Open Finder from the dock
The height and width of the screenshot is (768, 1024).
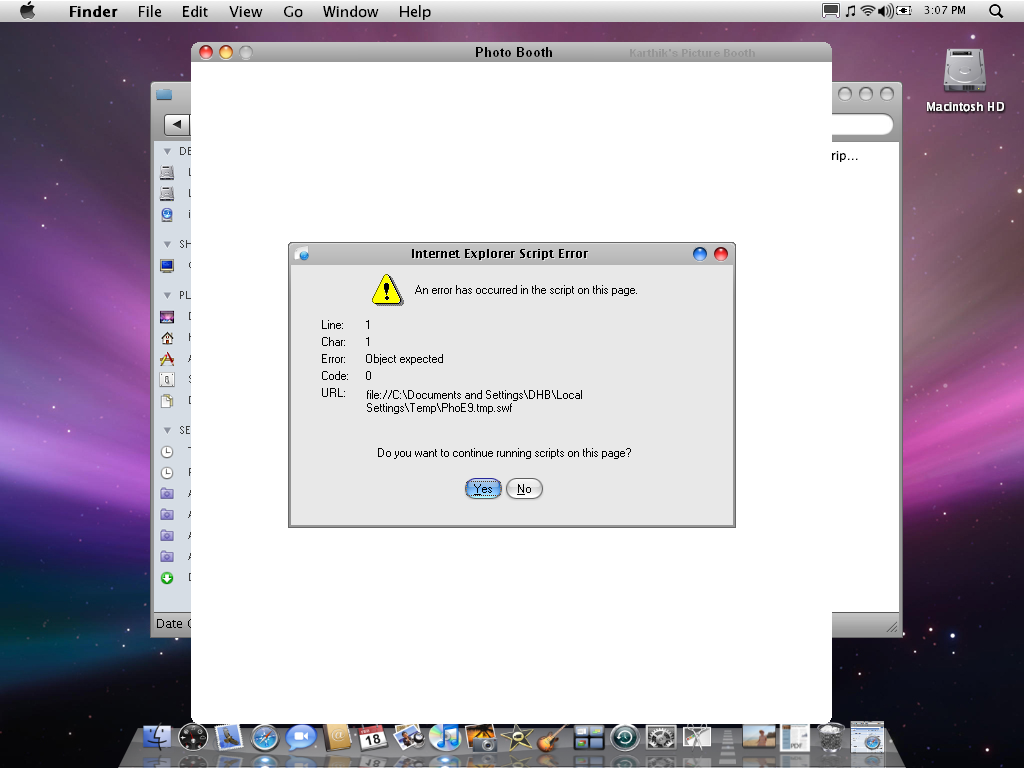pos(157,738)
